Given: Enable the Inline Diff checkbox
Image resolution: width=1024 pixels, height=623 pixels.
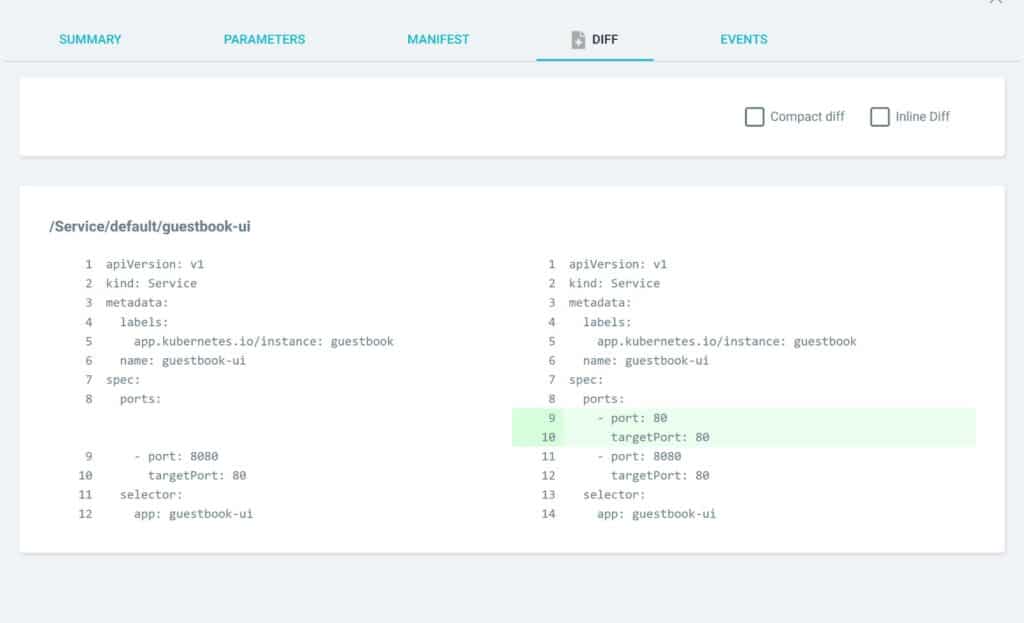Looking at the screenshot, I should pos(880,117).
